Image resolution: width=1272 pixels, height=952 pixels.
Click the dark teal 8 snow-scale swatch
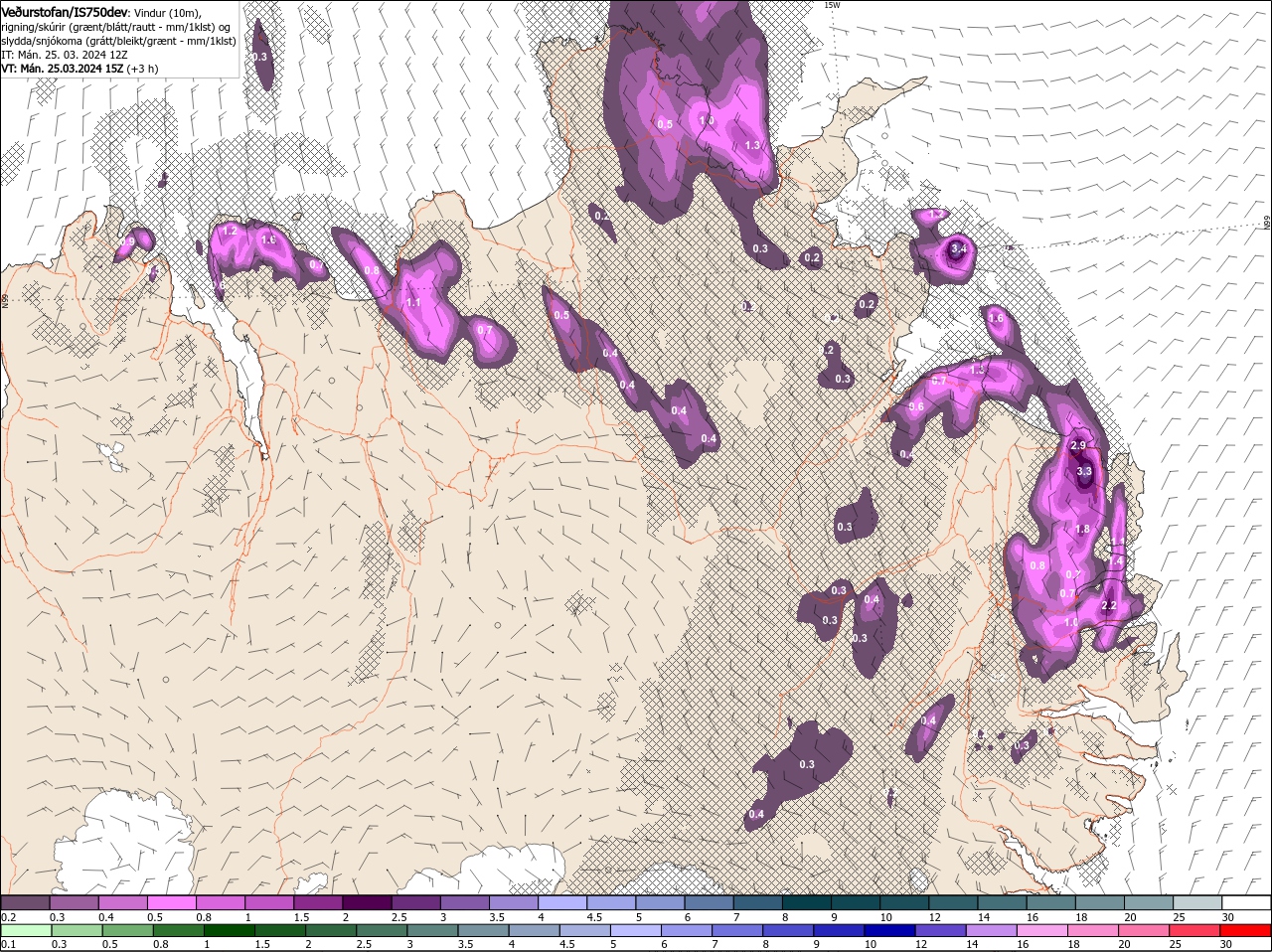[806, 902]
